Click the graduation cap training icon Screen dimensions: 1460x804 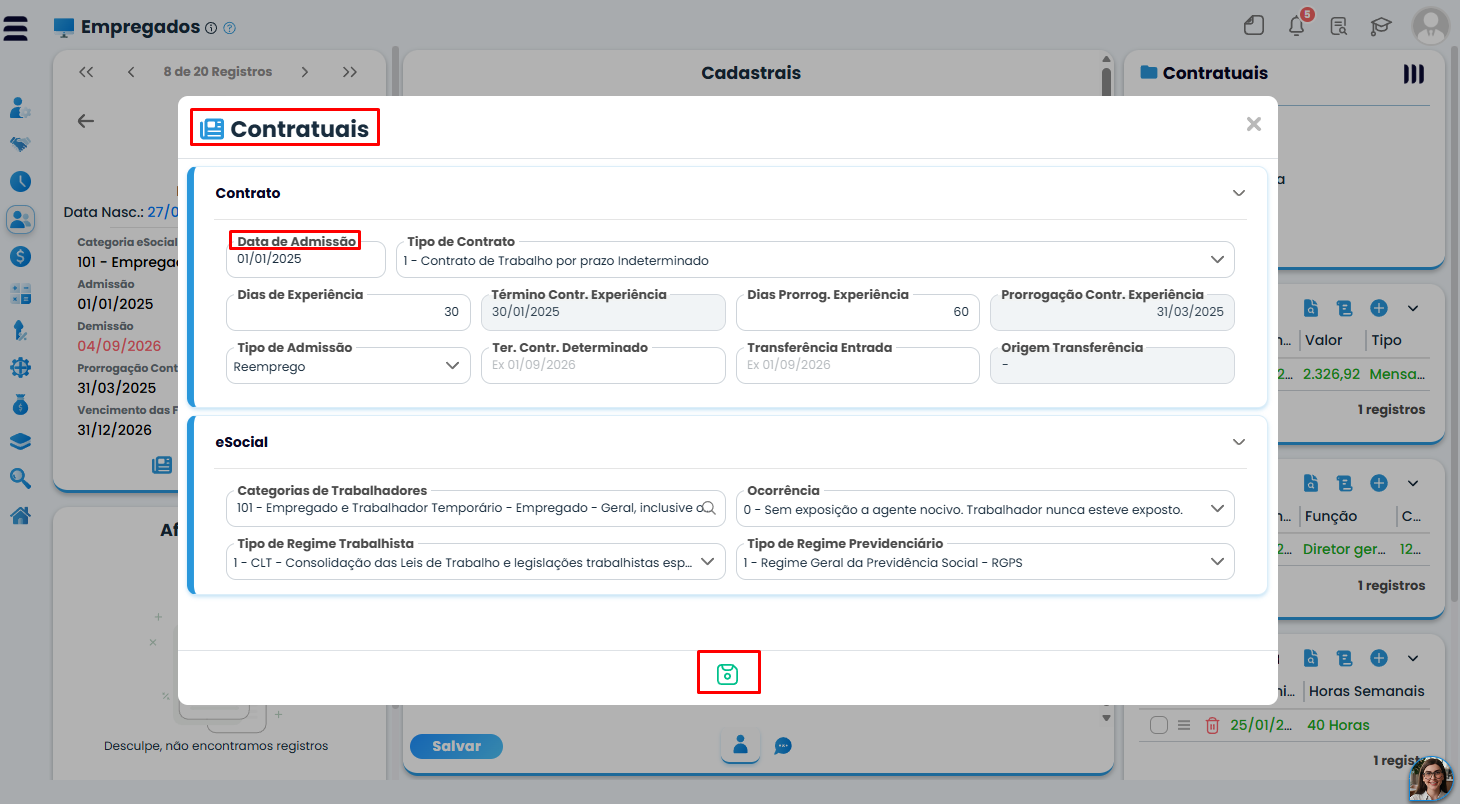[x=1381, y=26]
